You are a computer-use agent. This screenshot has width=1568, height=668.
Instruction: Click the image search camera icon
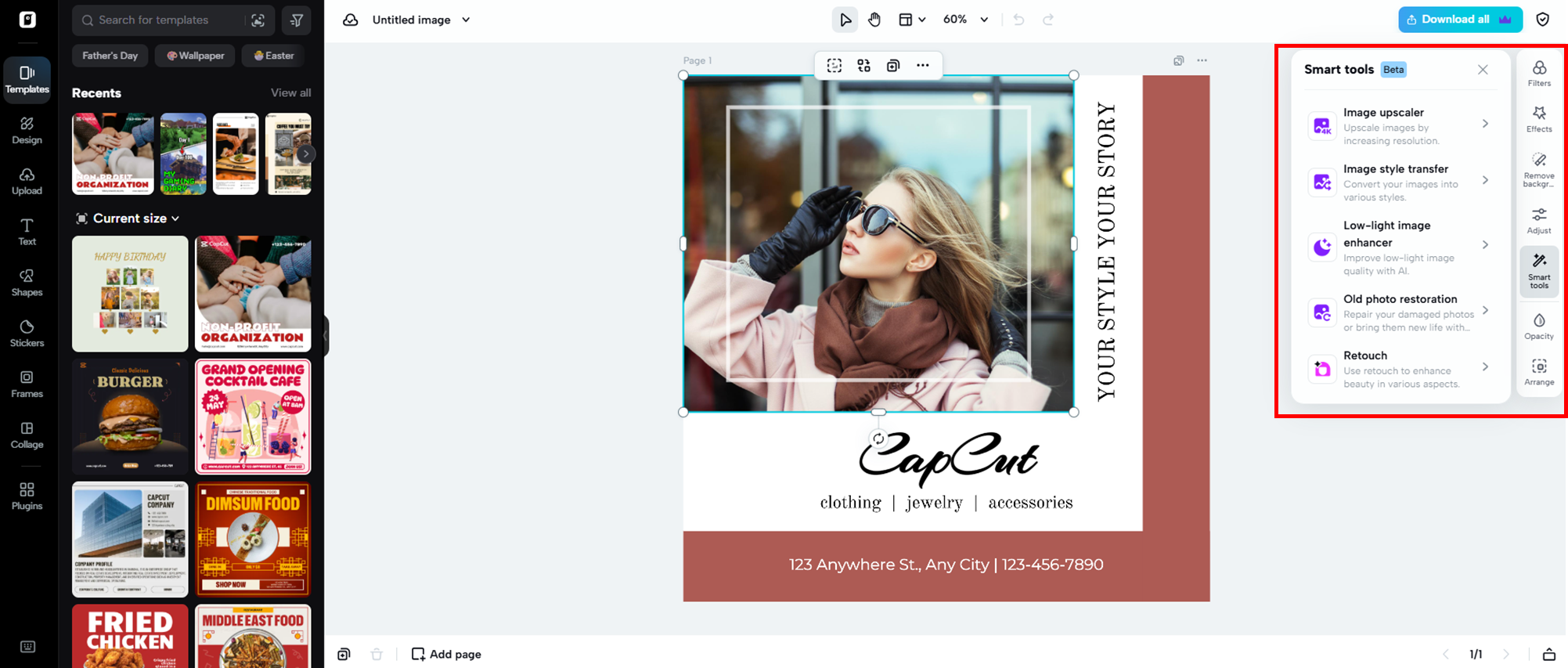258,20
